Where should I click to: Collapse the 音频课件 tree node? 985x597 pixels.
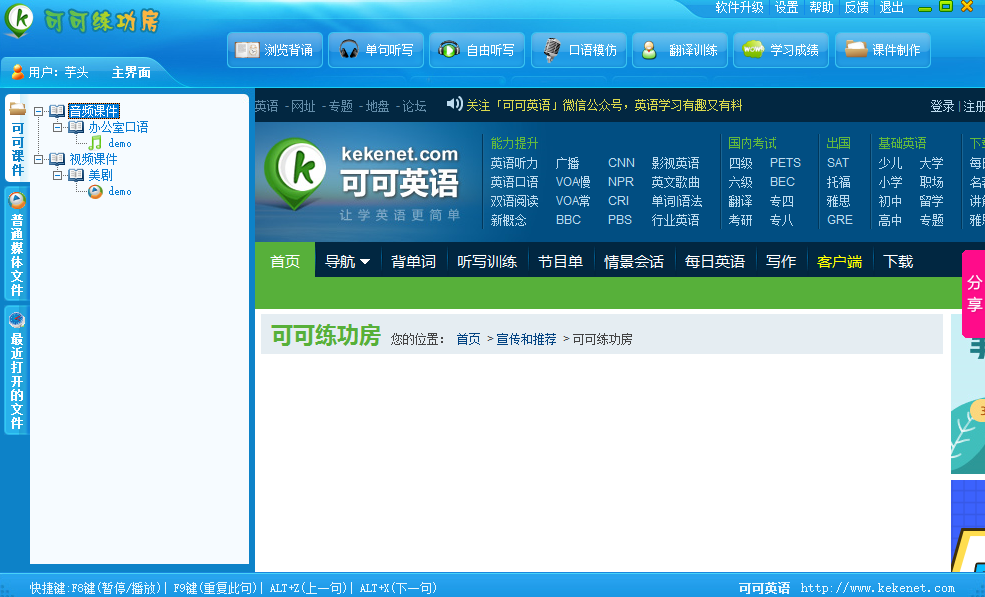click(39, 111)
